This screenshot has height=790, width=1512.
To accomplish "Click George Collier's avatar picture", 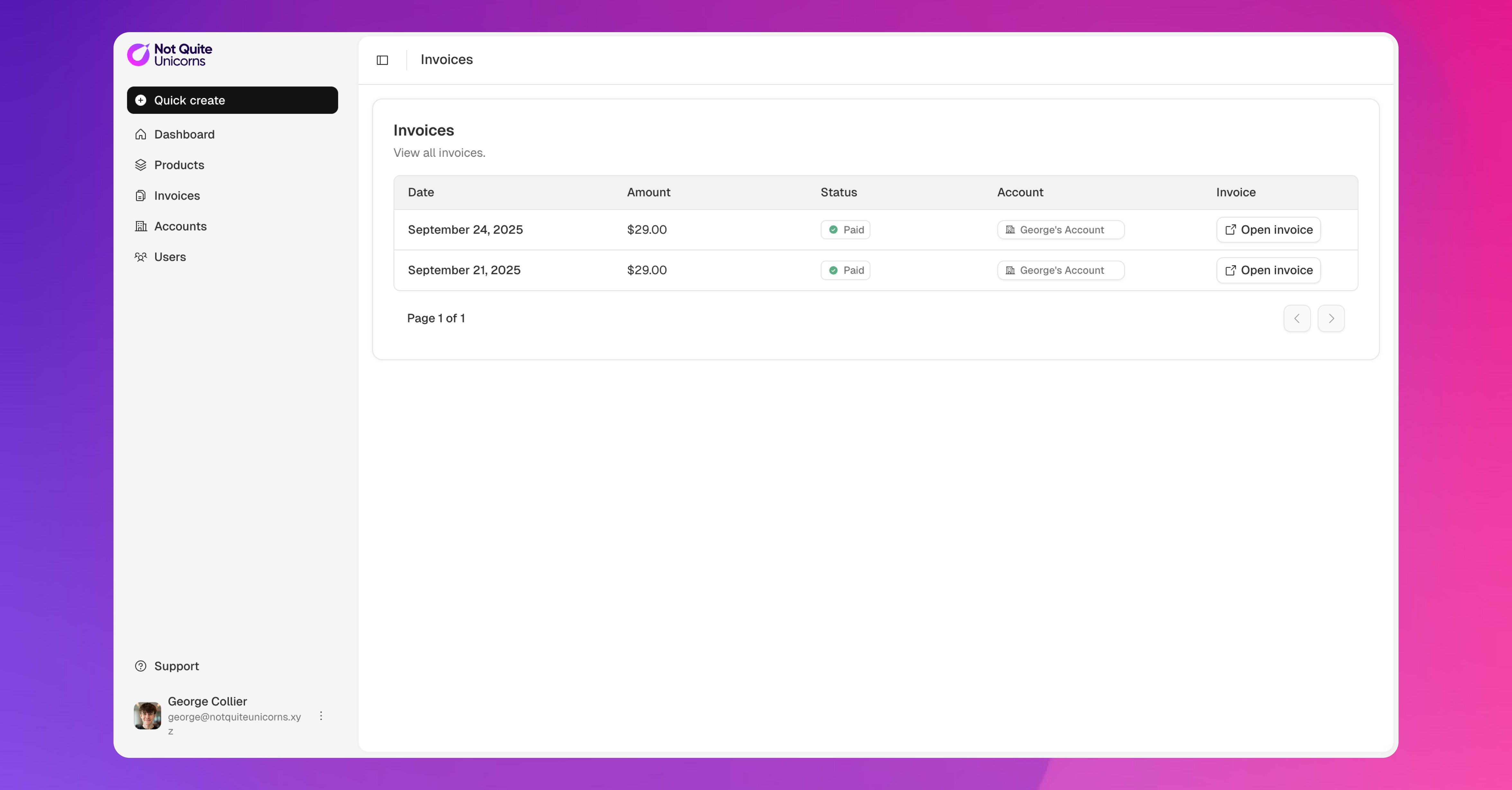I will [147, 715].
